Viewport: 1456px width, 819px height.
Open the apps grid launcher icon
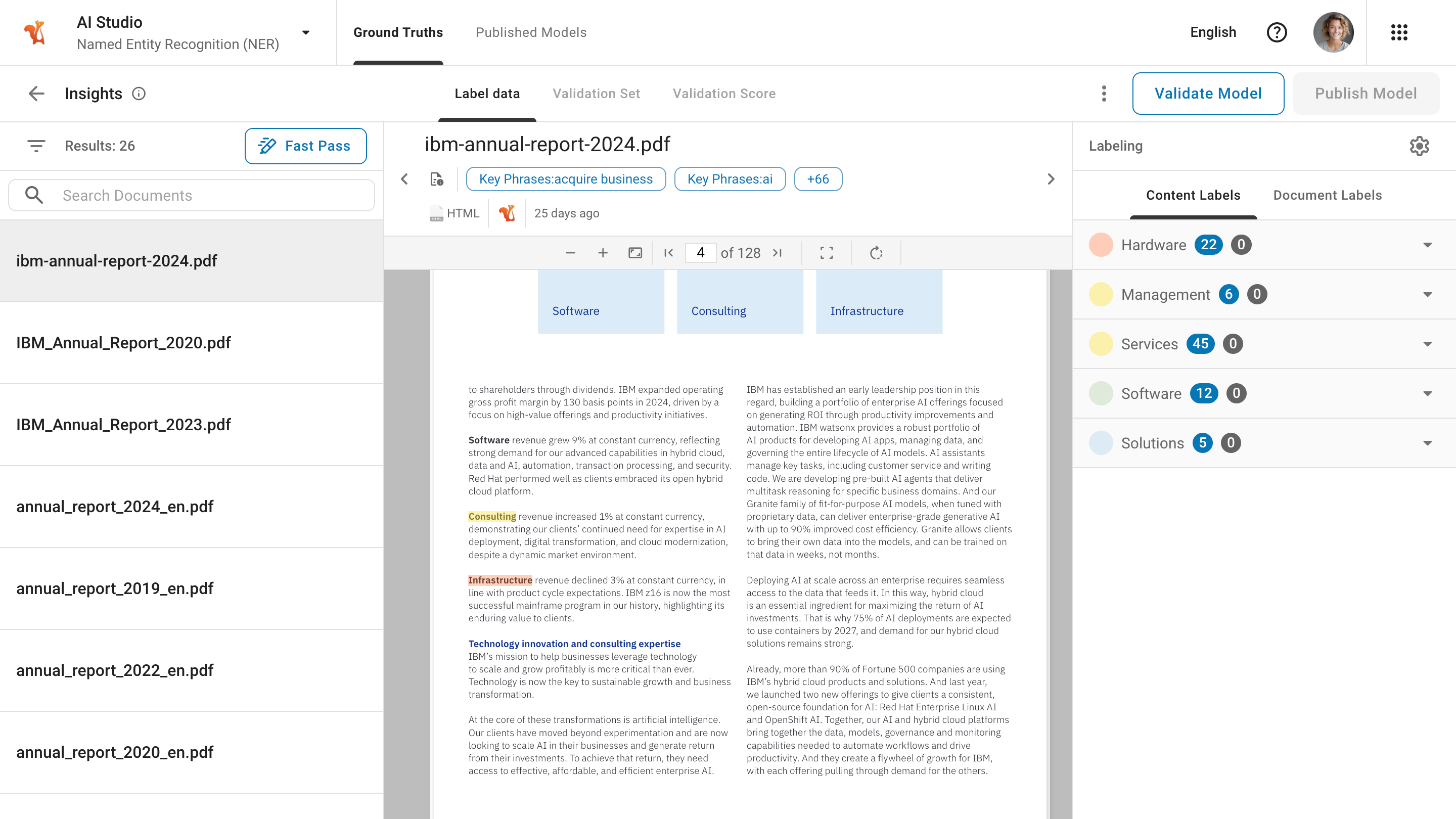pos(1399,32)
